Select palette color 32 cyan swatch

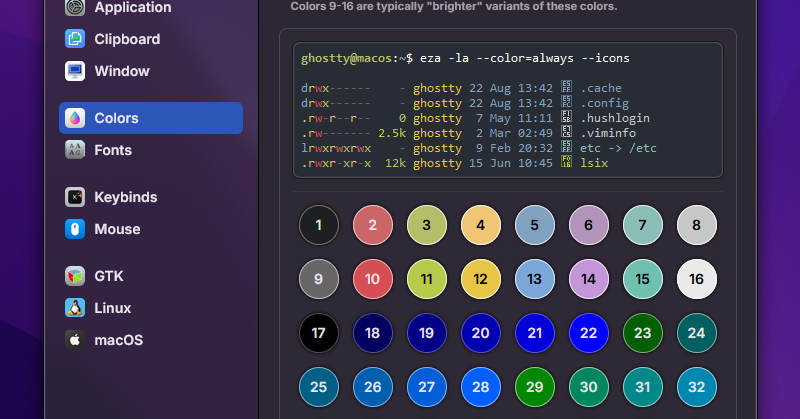coord(696,387)
